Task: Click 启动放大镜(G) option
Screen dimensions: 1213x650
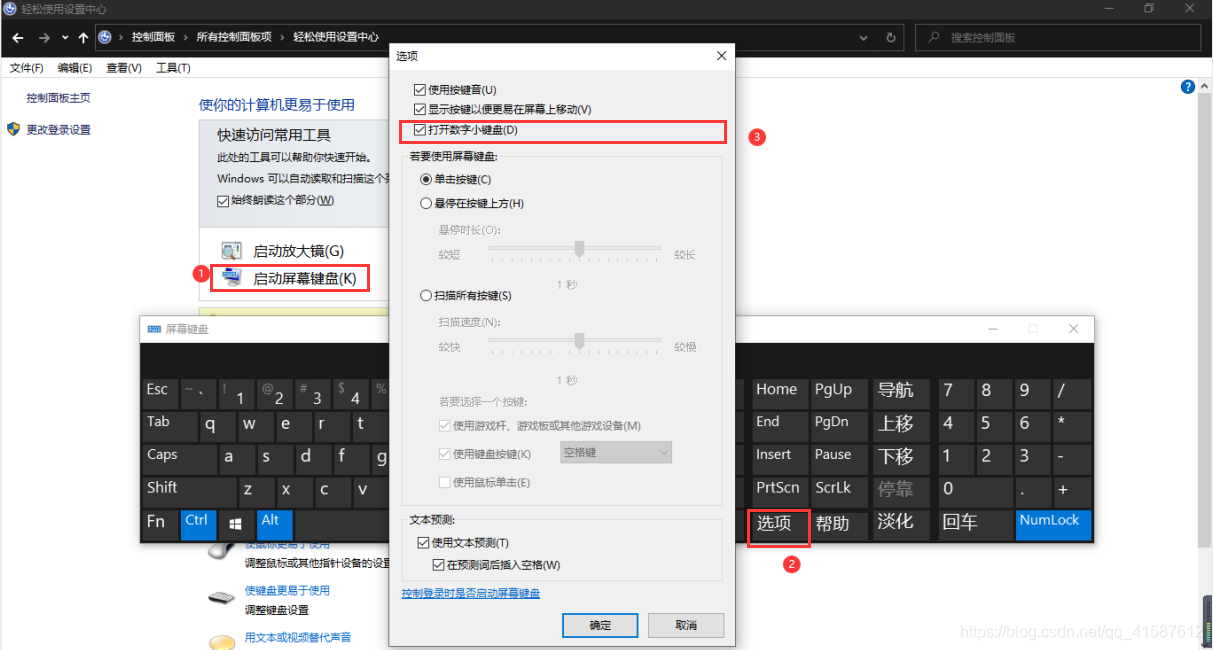Action: point(298,251)
